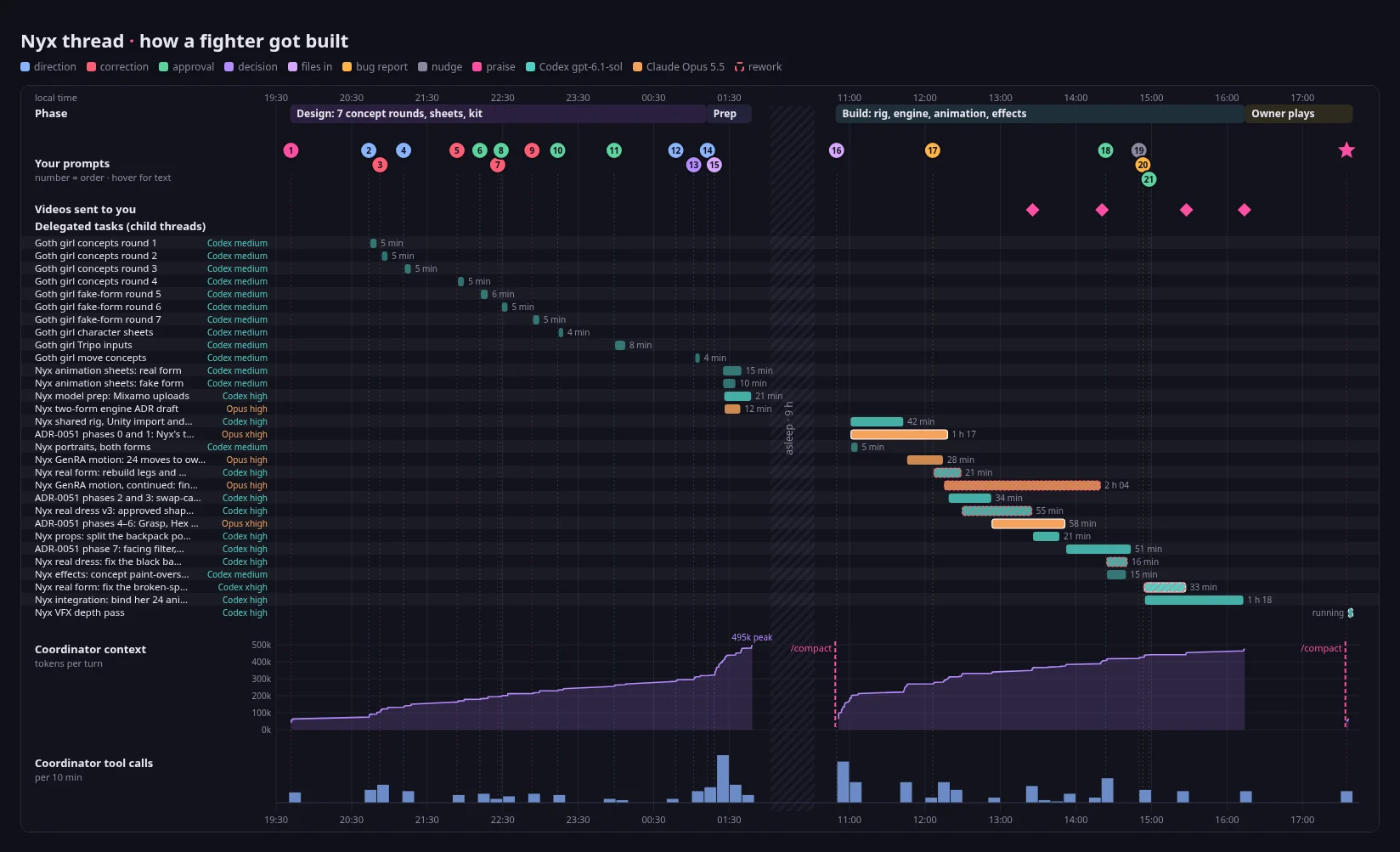1400x852 pixels.
Task: Click the 51 min ADR-0051 phase 7 bar
Action: (1098, 549)
